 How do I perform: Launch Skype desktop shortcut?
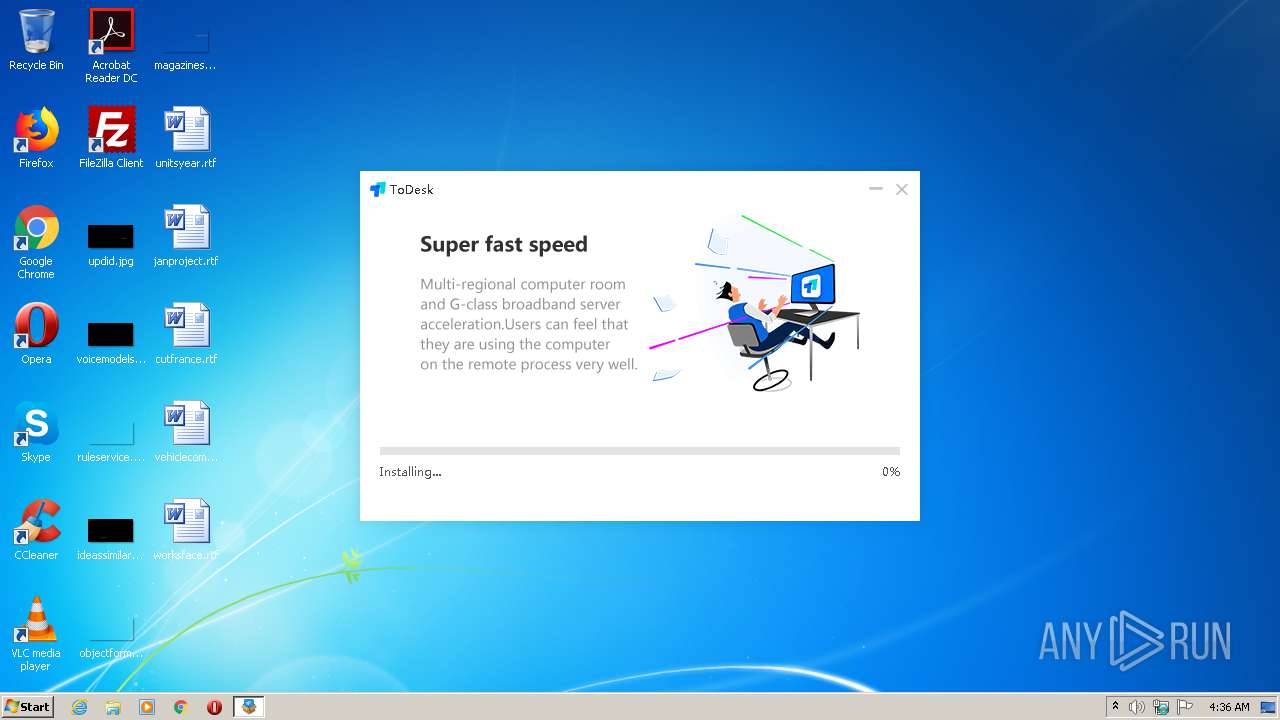[36, 432]
